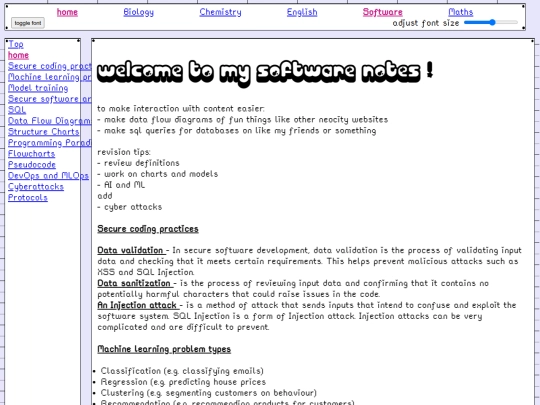Click the Classification bullet item
The height and width of the screenshot is (405, 540).
tap(182, 371)
